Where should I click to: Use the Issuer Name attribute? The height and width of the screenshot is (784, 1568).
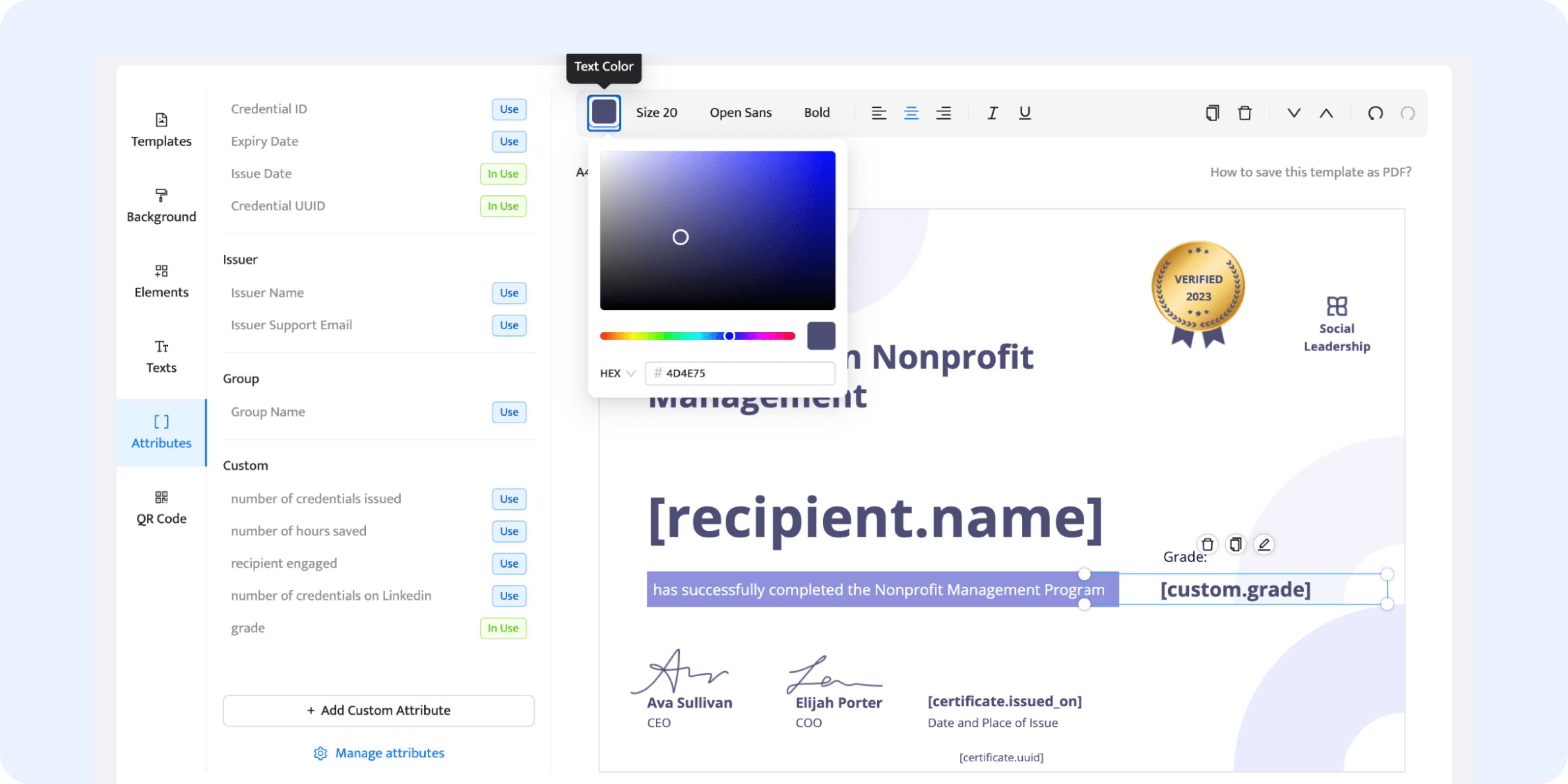tap(509, 293)
